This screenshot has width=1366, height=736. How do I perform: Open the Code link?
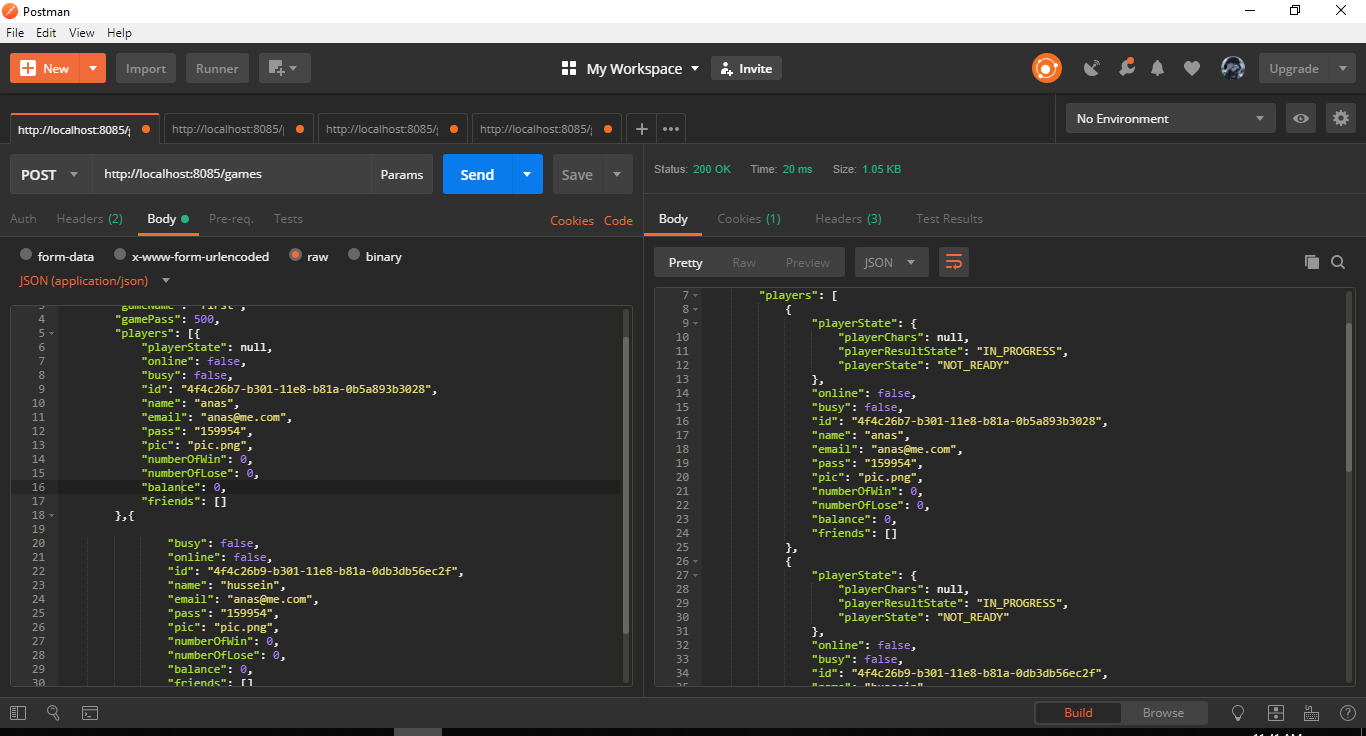pyautogui.click(x=618, y=220)
